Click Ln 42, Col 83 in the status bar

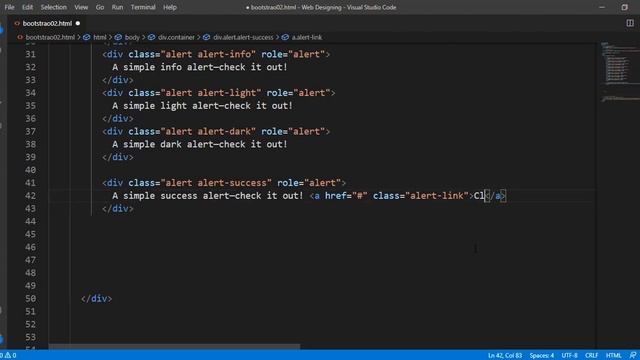coord(505,356)
